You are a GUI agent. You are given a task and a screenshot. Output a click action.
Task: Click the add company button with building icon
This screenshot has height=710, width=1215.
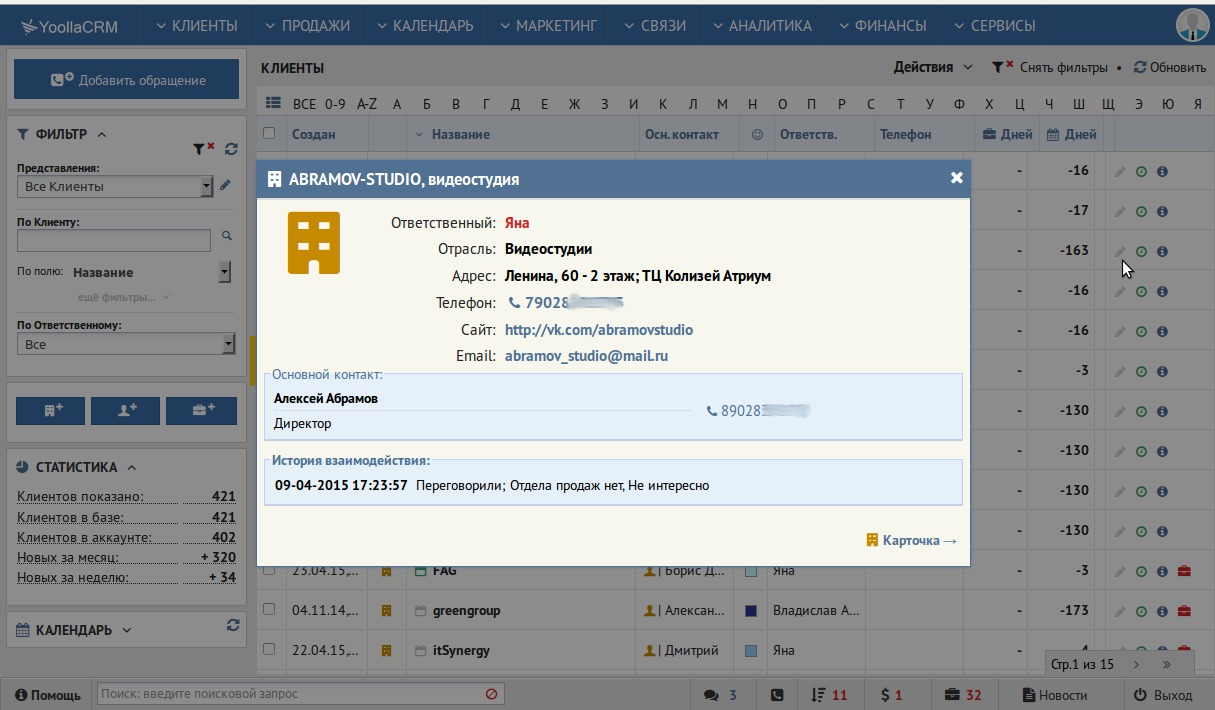[50, 410]
